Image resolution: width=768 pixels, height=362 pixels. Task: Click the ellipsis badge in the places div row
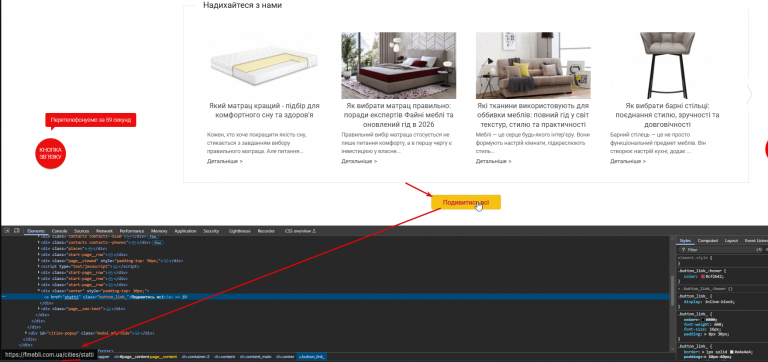[90, 248]
